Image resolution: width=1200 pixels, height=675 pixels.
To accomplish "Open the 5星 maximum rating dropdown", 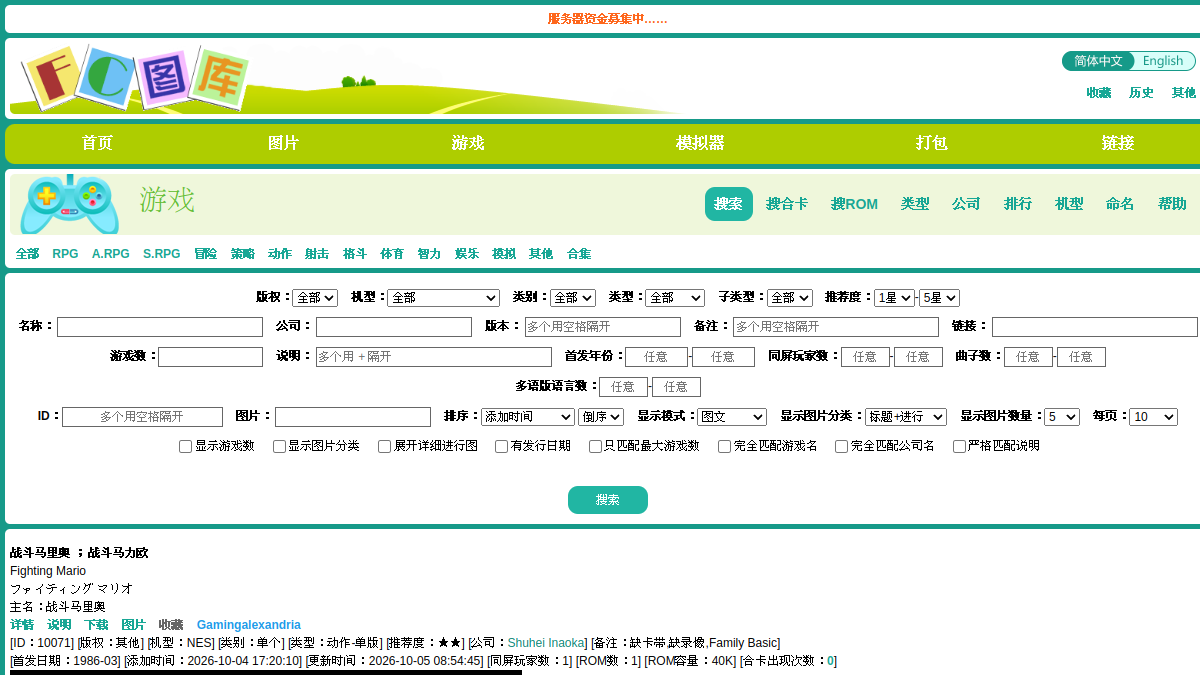I will tap(939, 298).
